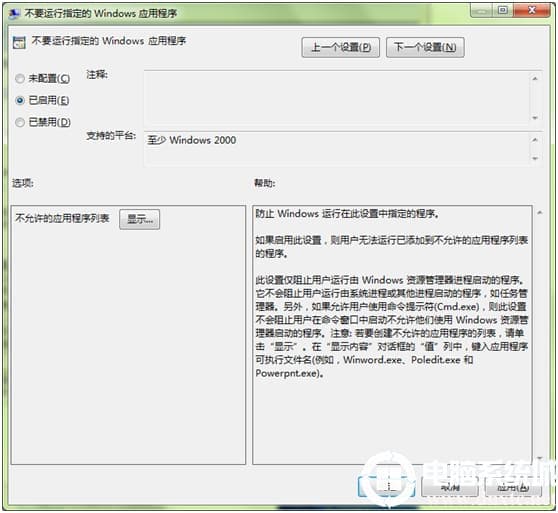This screenshot has height=513, width=558.
Task: Click the comment box scroll down arrow
Action: (x=535, y=118)
